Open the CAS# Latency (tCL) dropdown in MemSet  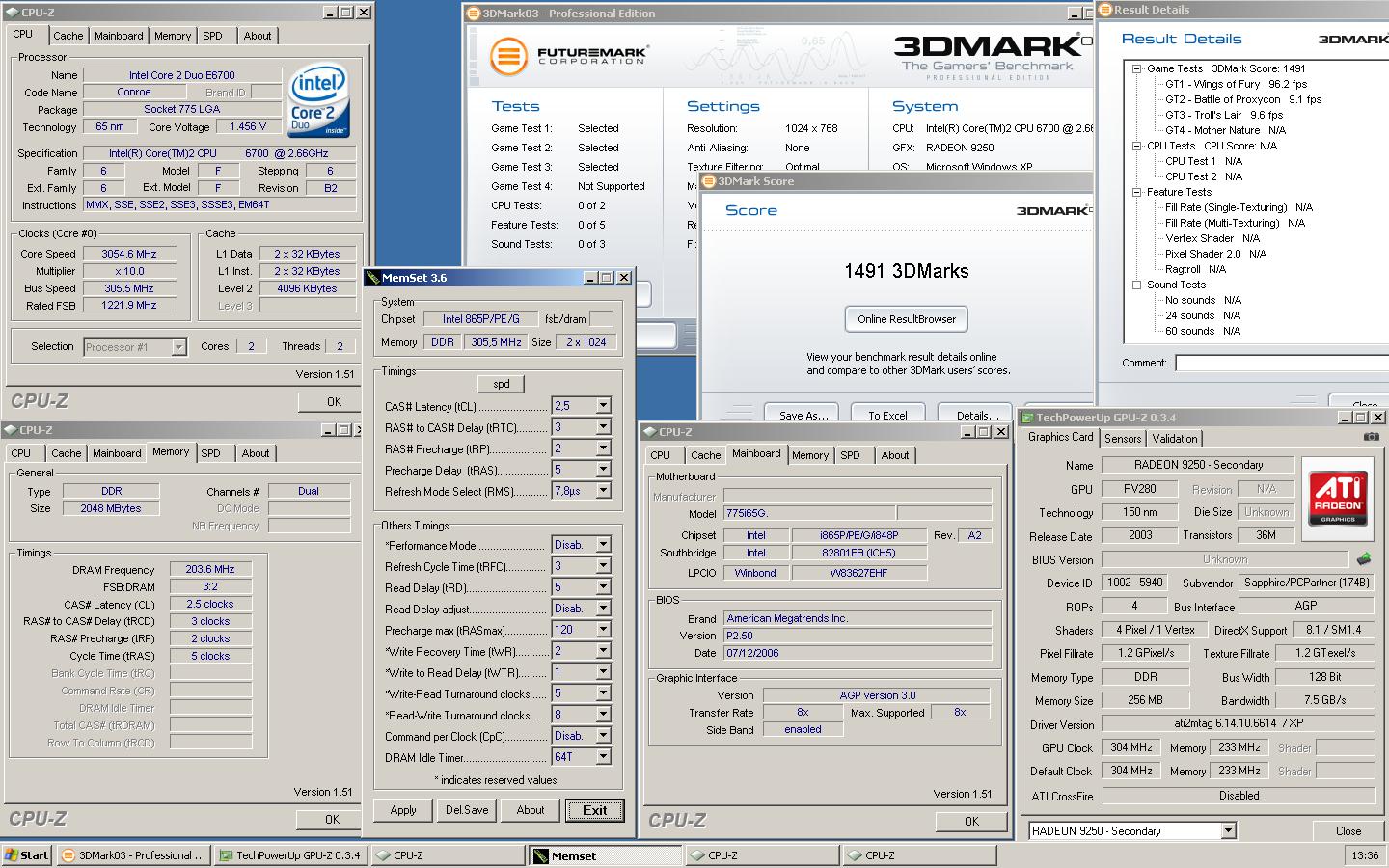click(603, 406)
